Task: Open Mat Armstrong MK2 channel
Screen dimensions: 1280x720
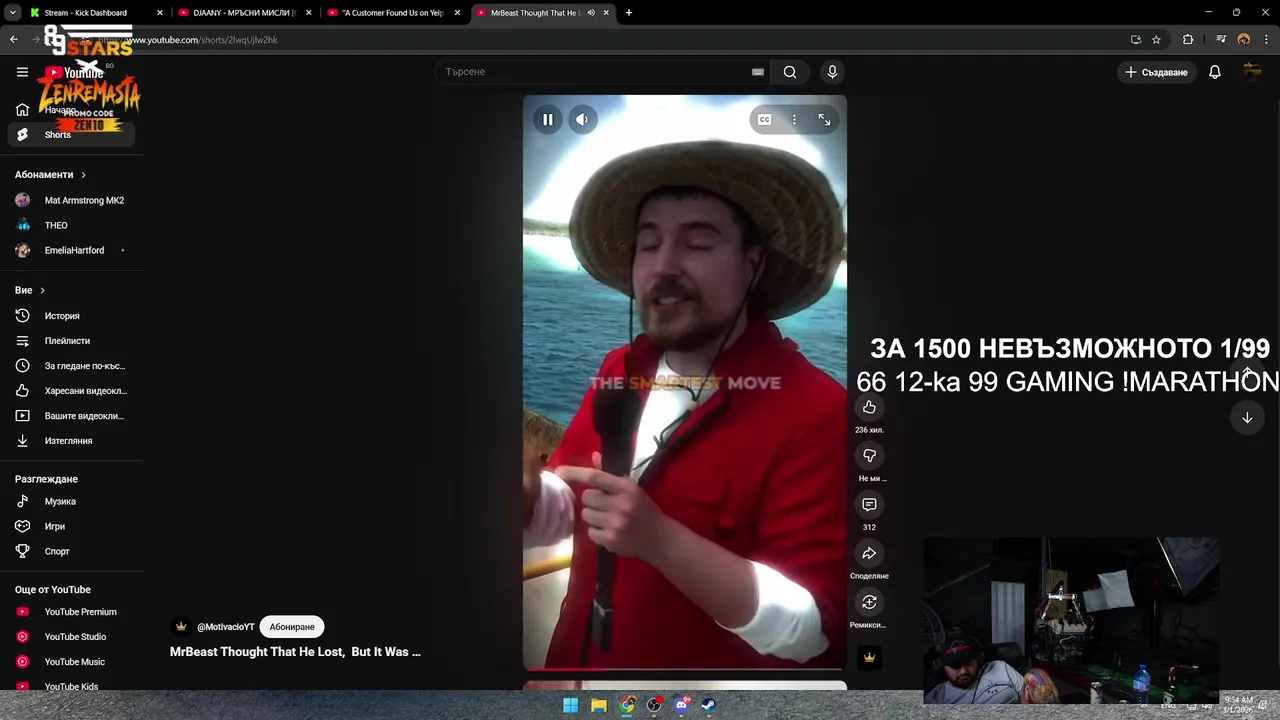Action: 71,200
